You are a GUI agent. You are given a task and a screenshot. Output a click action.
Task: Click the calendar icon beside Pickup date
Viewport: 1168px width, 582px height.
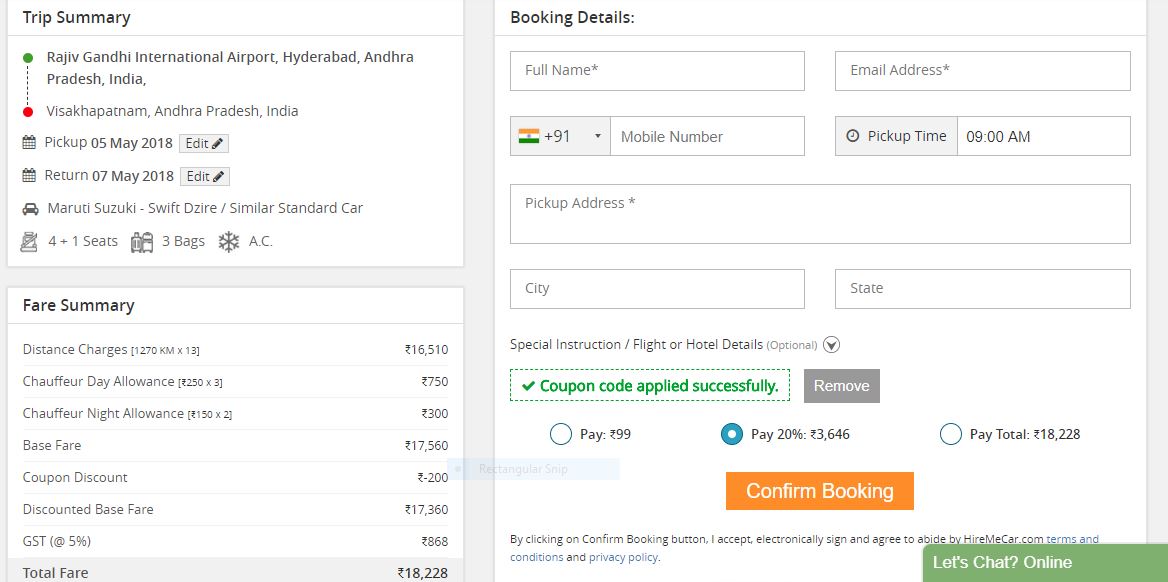pos(29,143)
